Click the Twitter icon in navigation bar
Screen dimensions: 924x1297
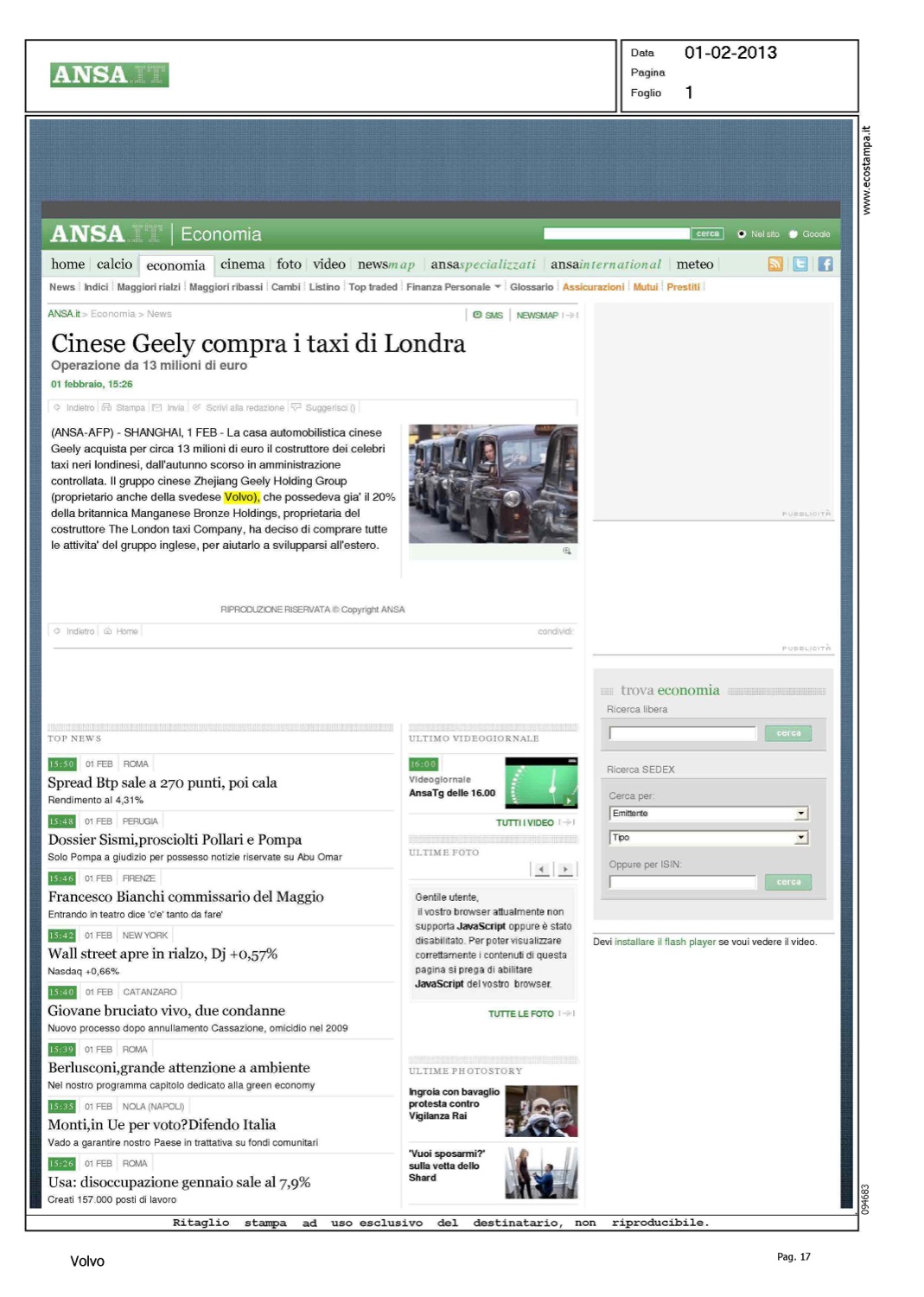tap(800, 265)
